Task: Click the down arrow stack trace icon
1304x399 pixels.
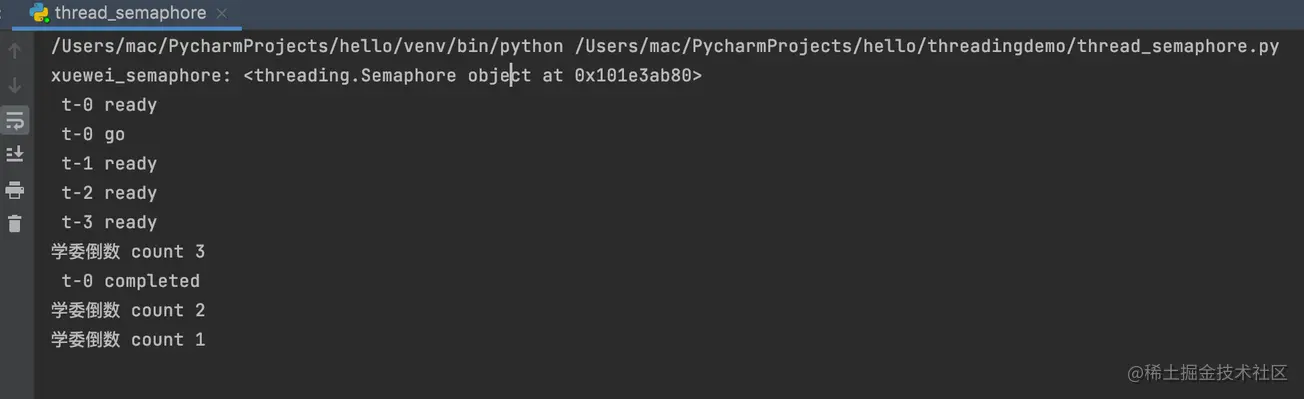Action: tap(15, 85)
